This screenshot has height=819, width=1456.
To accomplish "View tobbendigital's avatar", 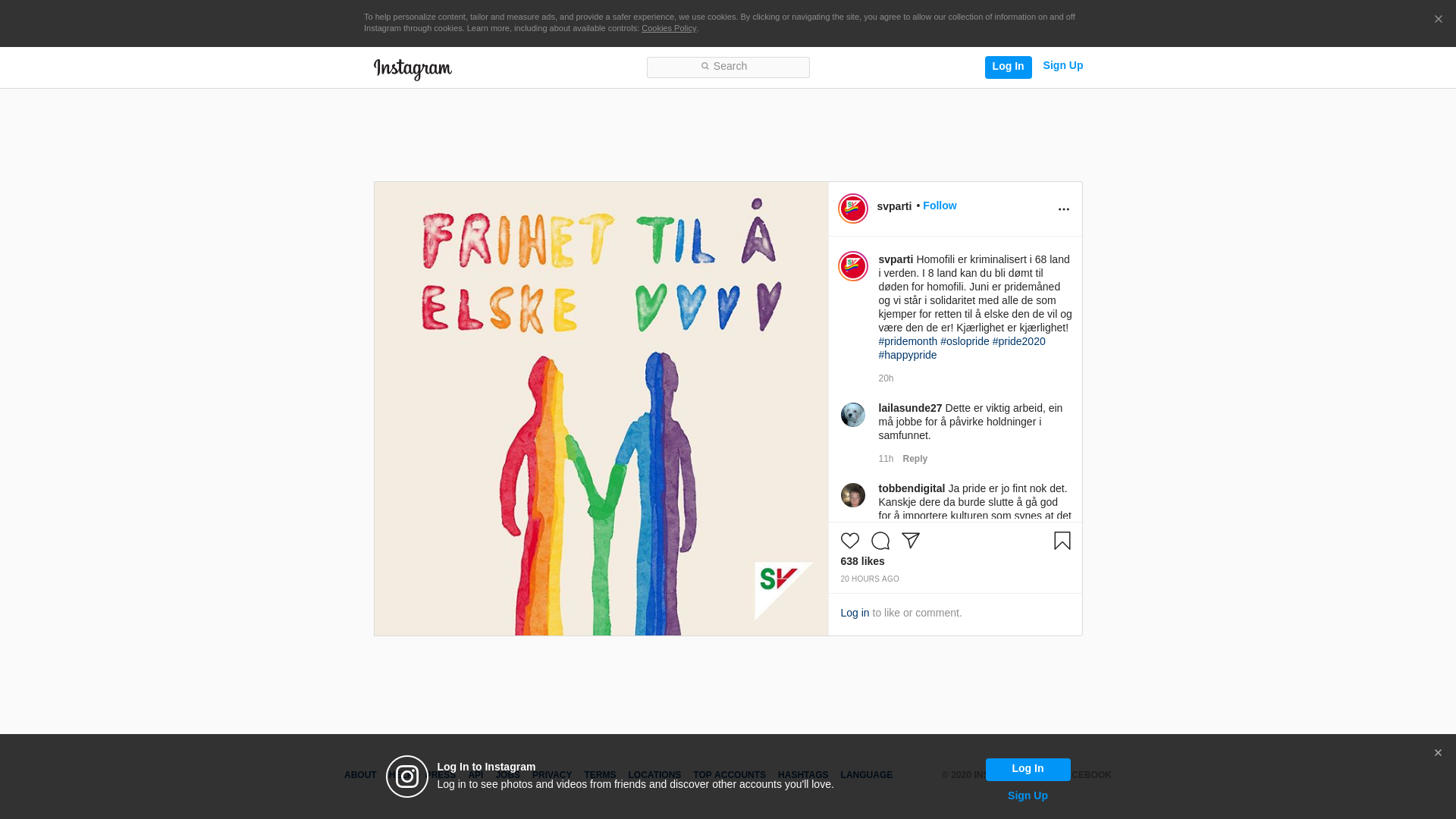I will tap(852, 495).
